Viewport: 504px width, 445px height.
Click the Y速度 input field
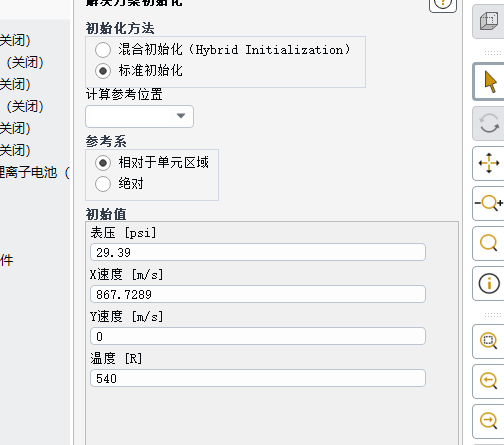click(x=258, y=336)
